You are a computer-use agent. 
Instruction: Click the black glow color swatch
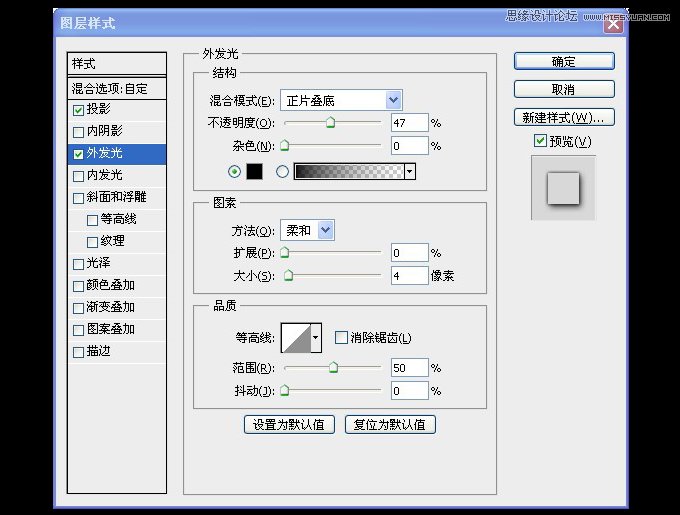pyautogui.click(x=254, y=172)
